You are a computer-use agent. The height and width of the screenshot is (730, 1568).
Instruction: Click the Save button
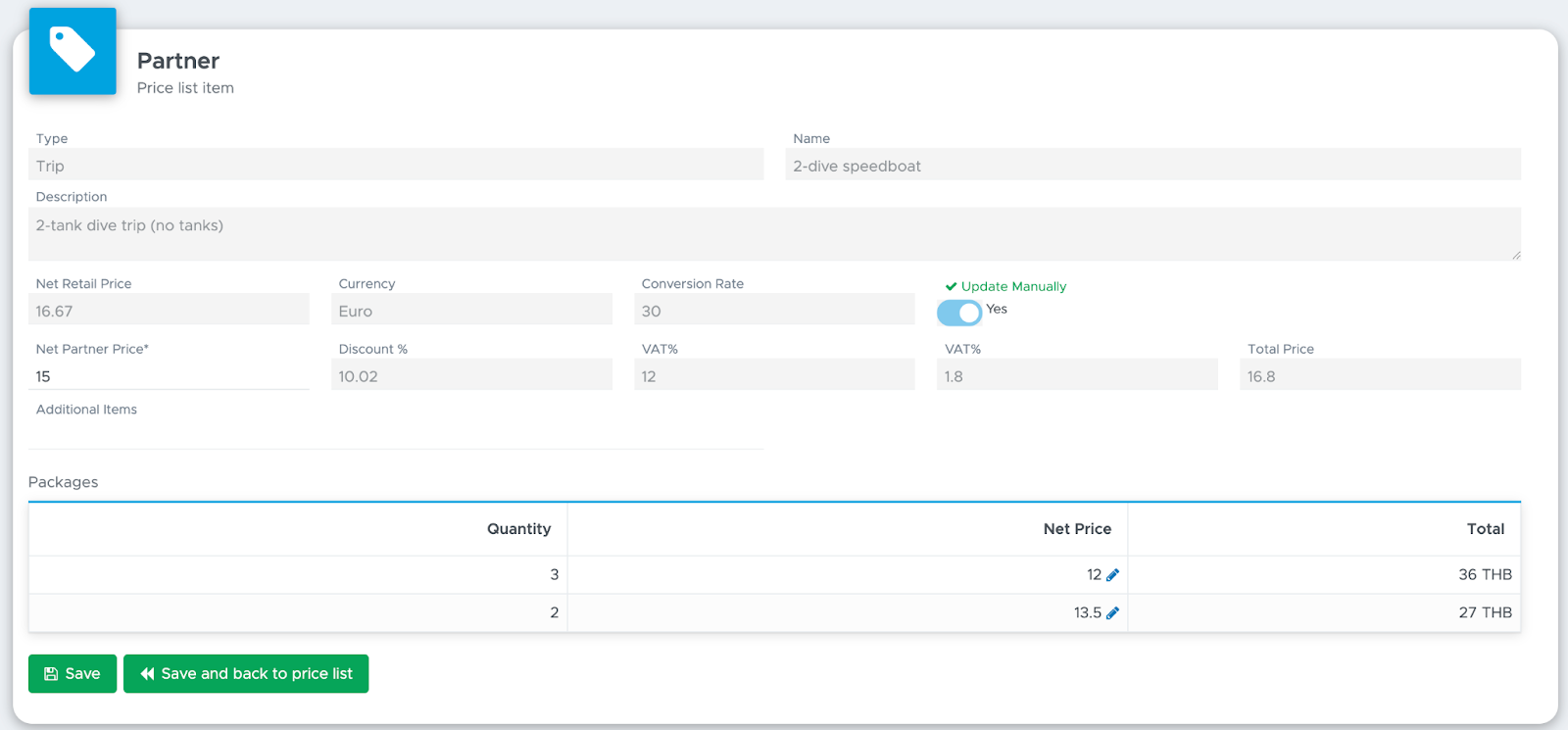73,674
